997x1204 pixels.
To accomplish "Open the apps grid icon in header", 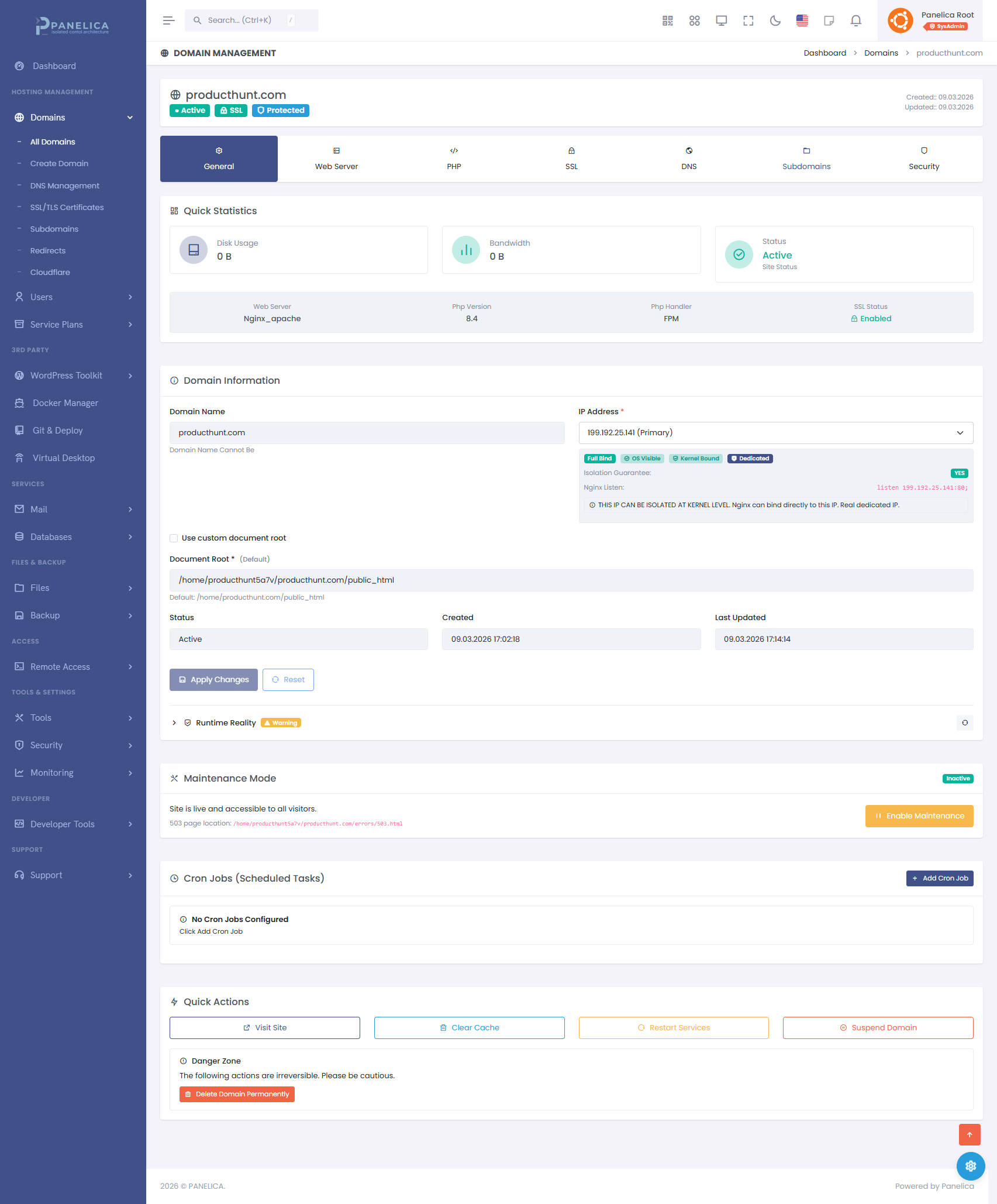I will [x=694, y=20].
